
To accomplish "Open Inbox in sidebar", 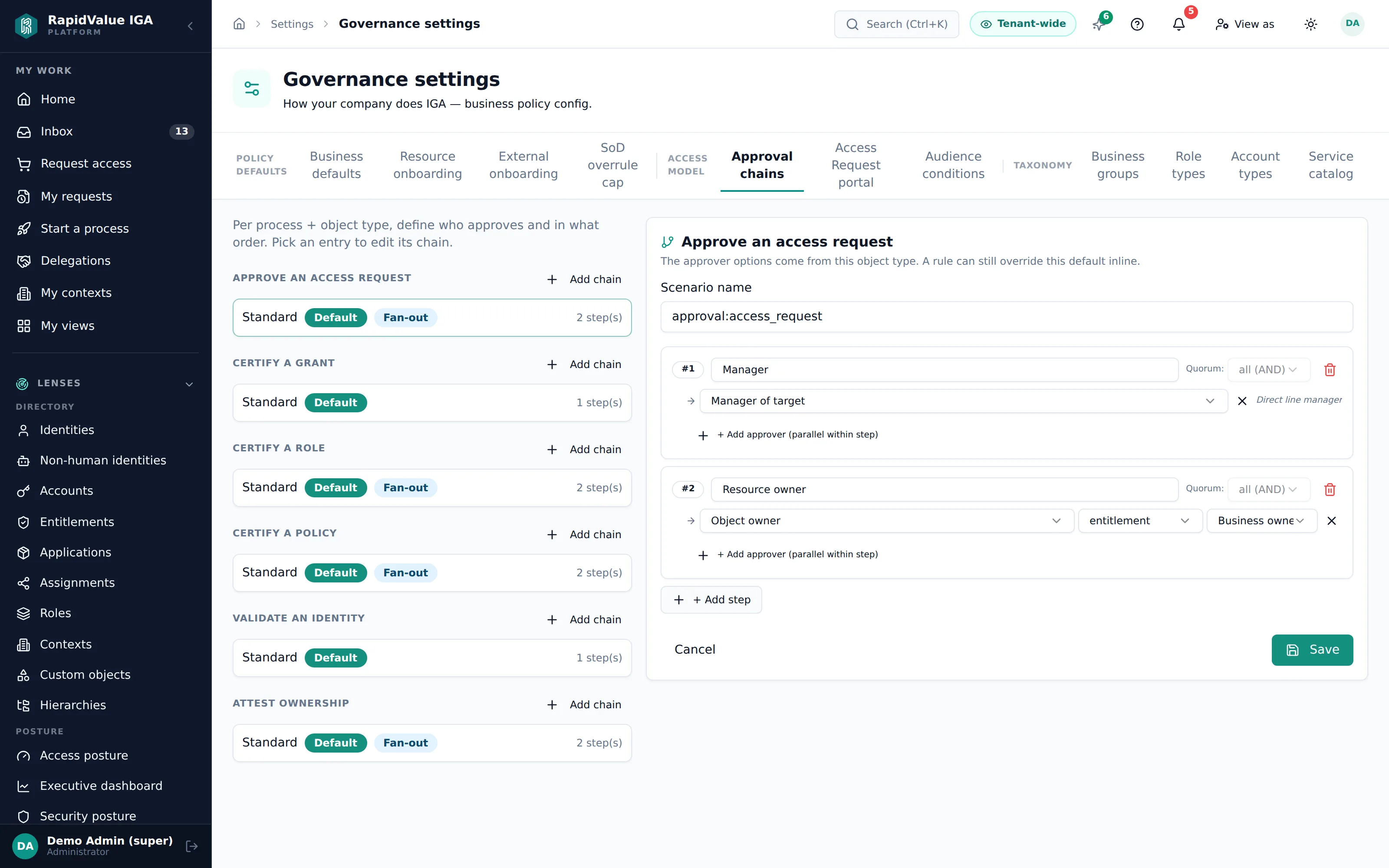I will (x=105, y=132).
